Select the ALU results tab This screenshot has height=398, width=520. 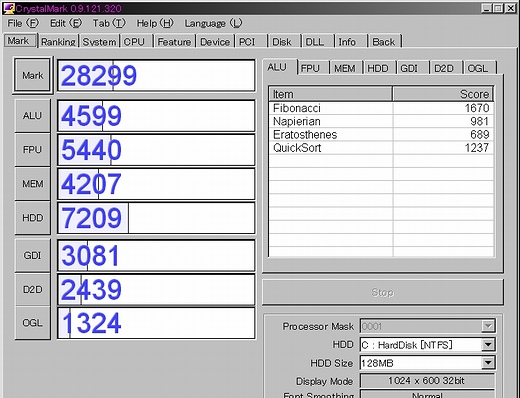click(x=280, y=67)
